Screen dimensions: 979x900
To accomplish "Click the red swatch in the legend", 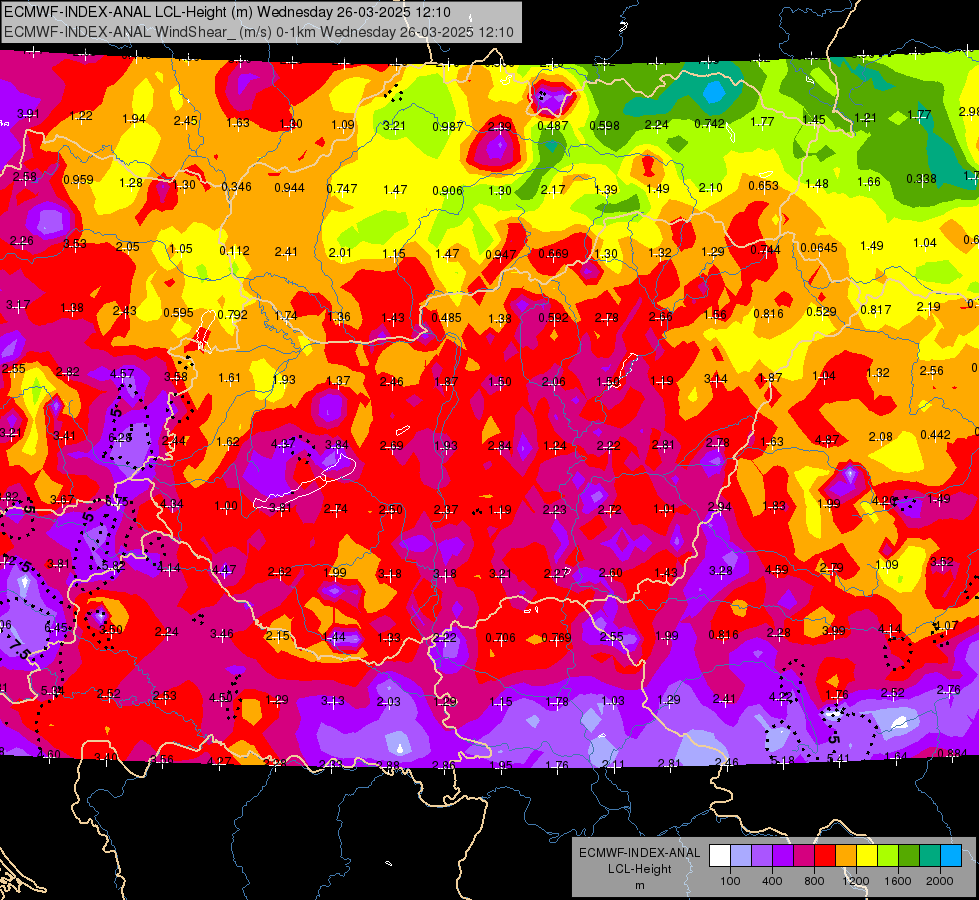I will [825, 856].
